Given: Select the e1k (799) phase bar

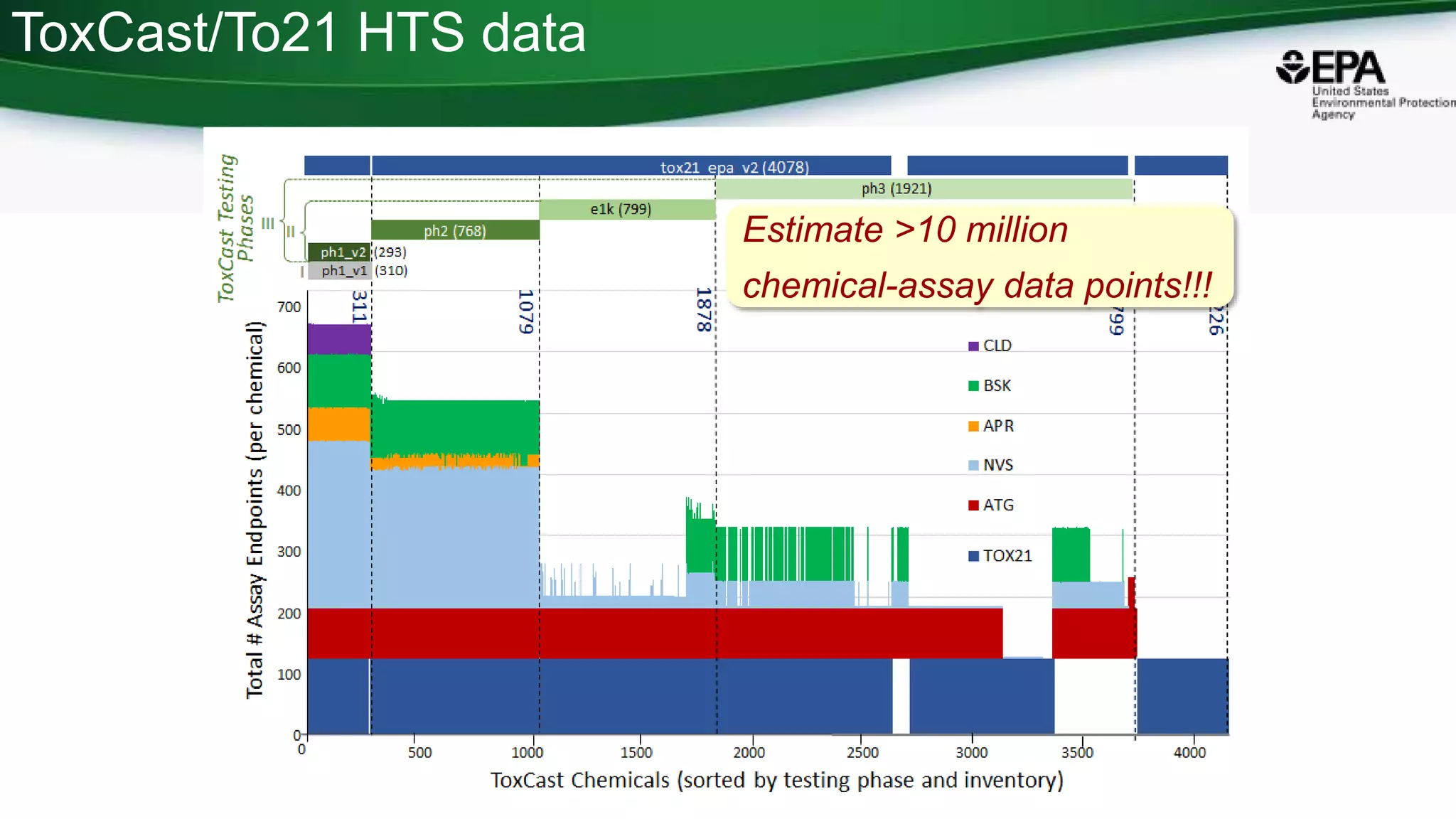Looking at the screenshot, I should [621, 209].
